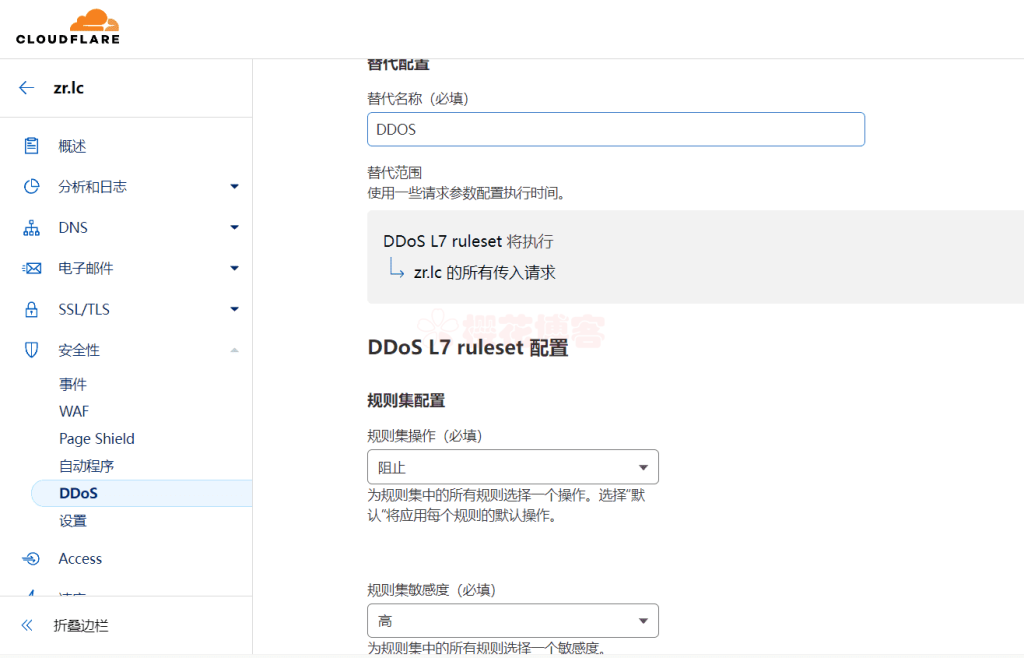Open DNS via its sidebar icon
This screenshot has height=658, width=1024.
pyautogui.click(x=31, y=227)
